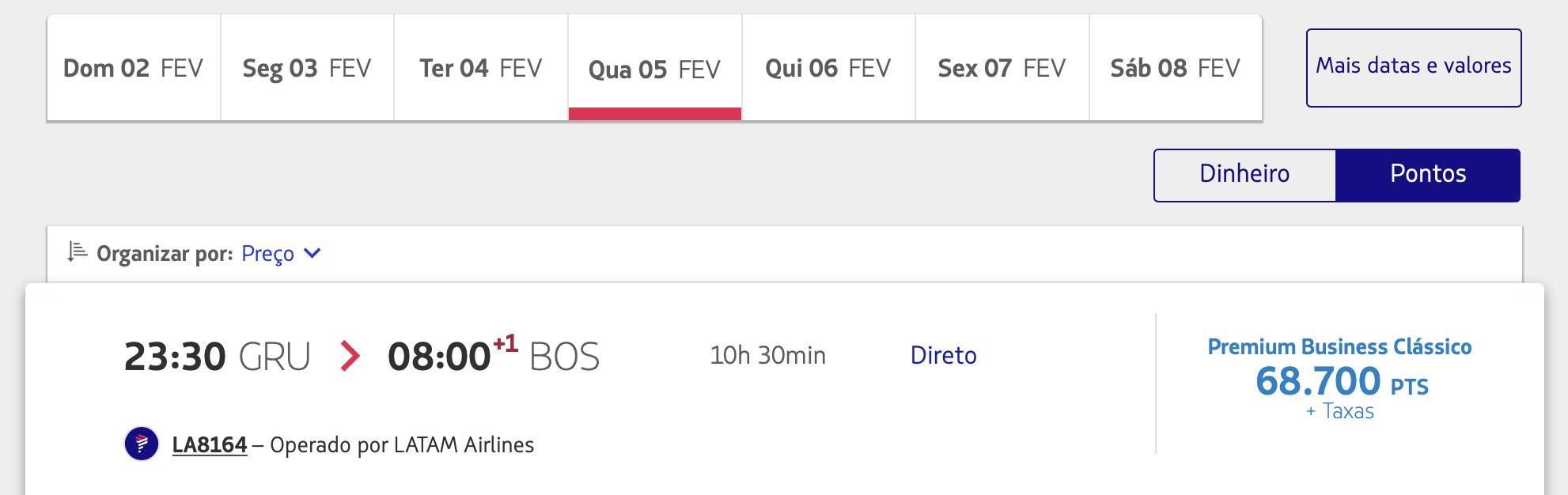Click the + Taxas label
Viewport: 1568px width, 495px height.
(x=1339, y=411)
